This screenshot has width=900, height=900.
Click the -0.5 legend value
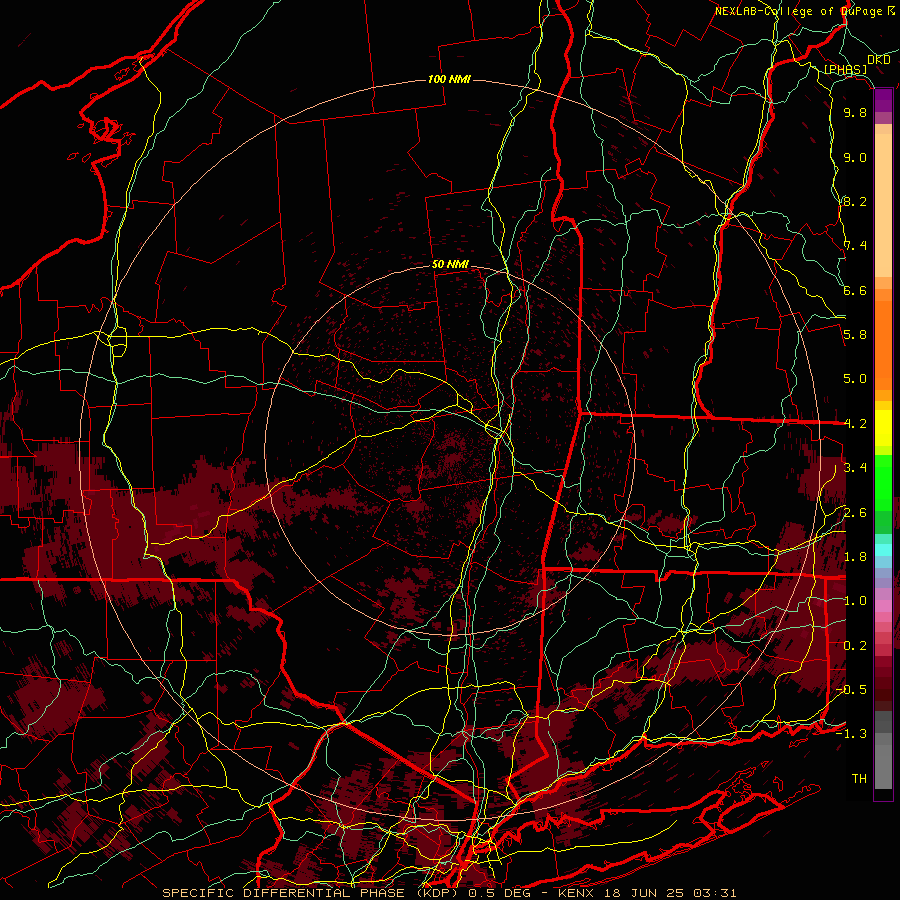point(852,690)
